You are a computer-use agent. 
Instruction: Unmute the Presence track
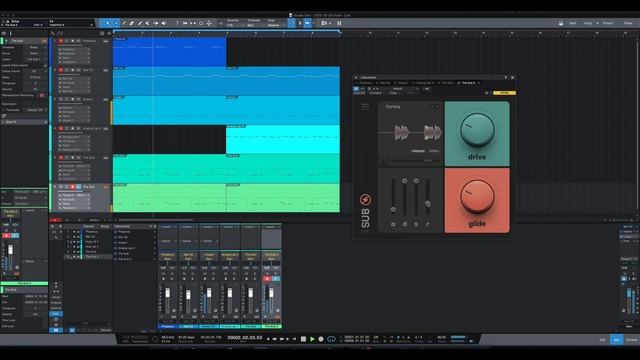60,41
